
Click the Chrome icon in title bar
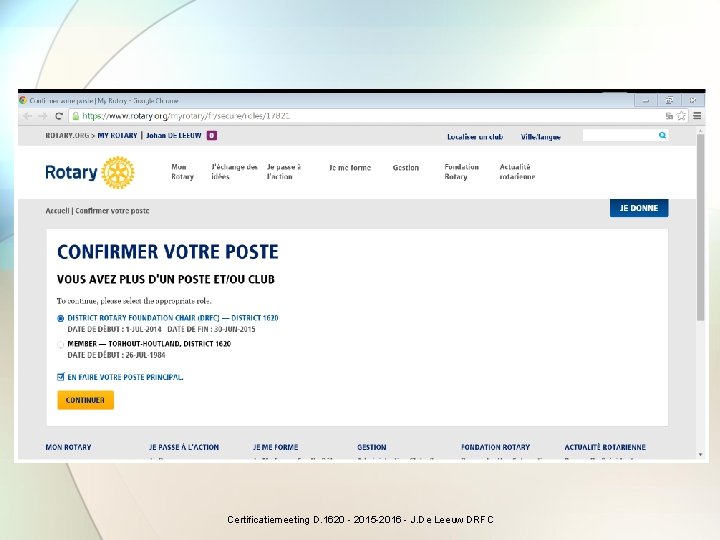(23, 100)
